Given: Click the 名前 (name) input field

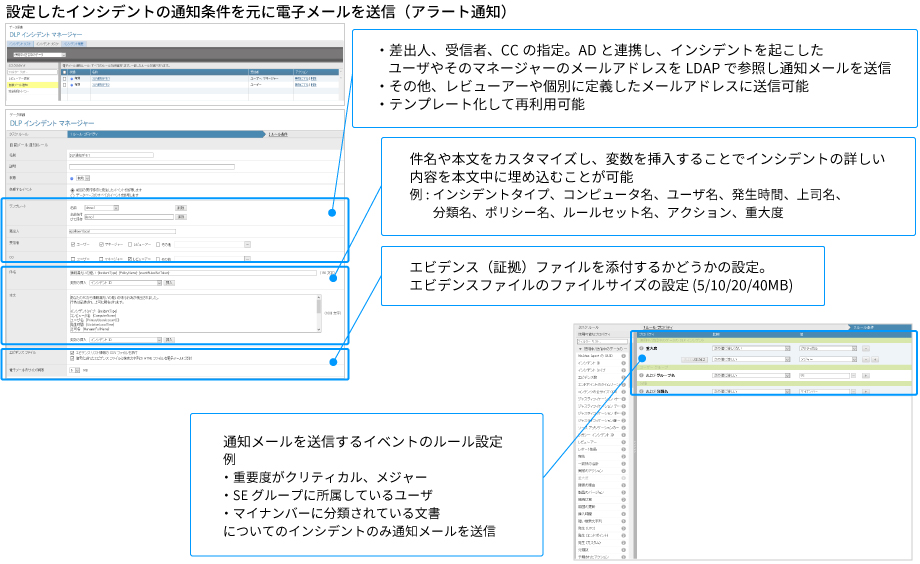Looking at the screenshot, I should pos(111,155).
